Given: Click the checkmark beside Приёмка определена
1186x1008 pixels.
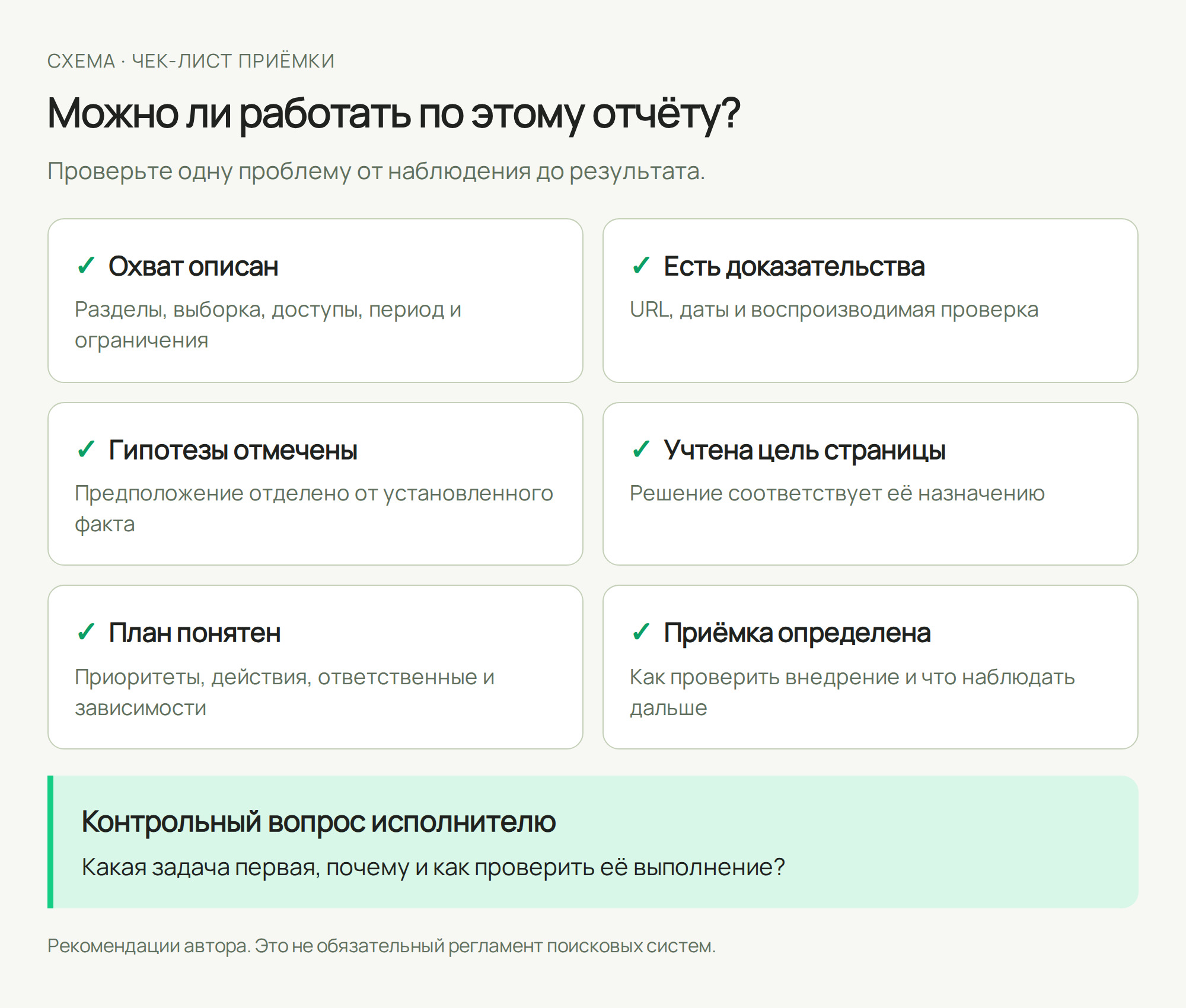Looking at the screenshot, I should click(641, 632).
